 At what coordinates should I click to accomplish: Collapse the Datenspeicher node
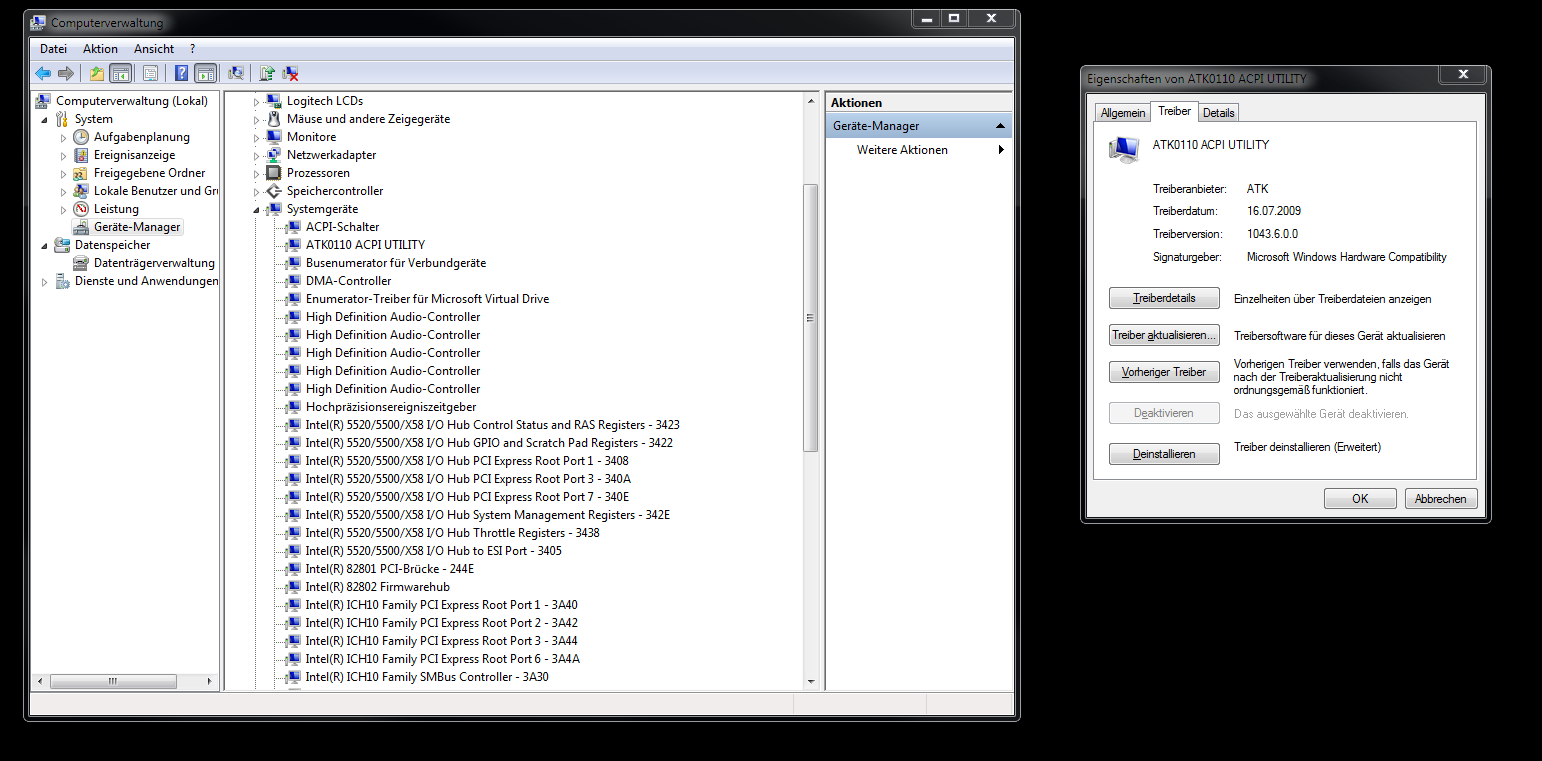(x=44, y=245)
